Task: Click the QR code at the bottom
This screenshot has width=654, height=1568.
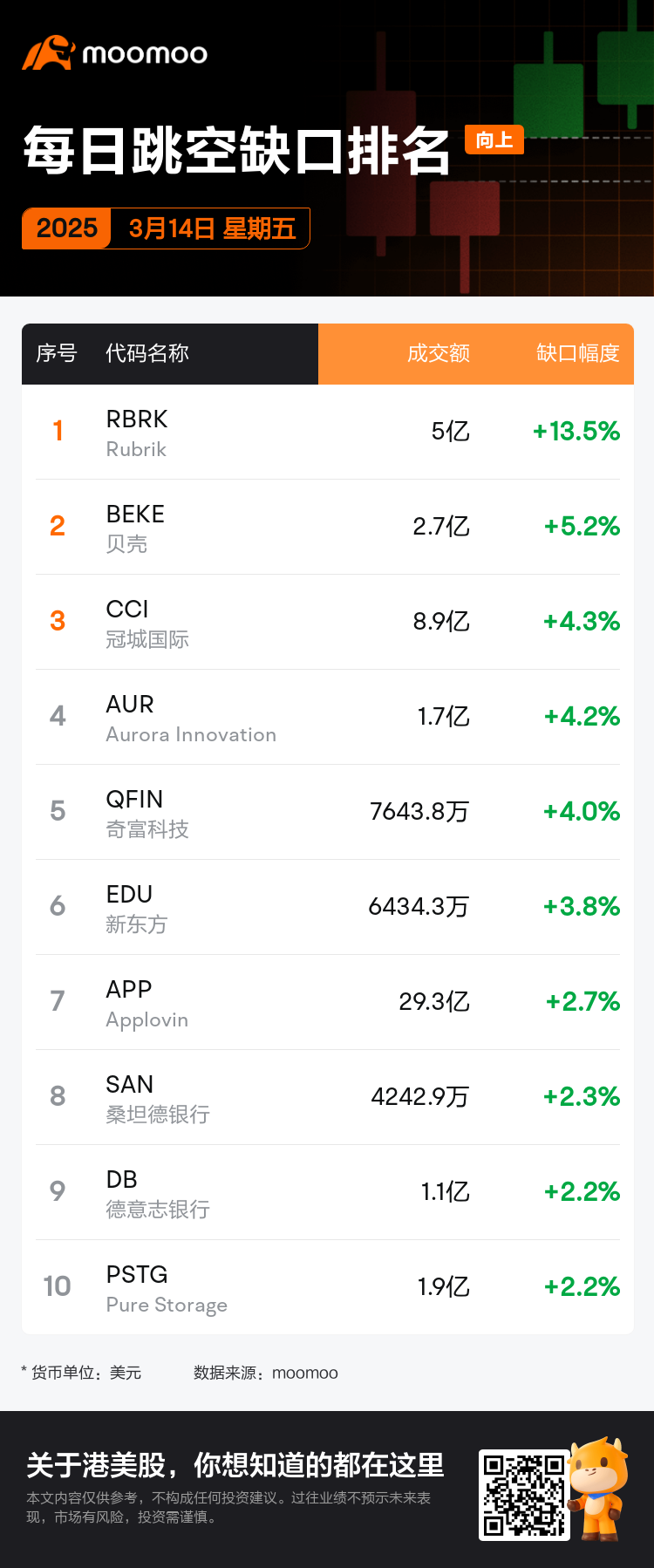Action: [x=523, y=1495]
